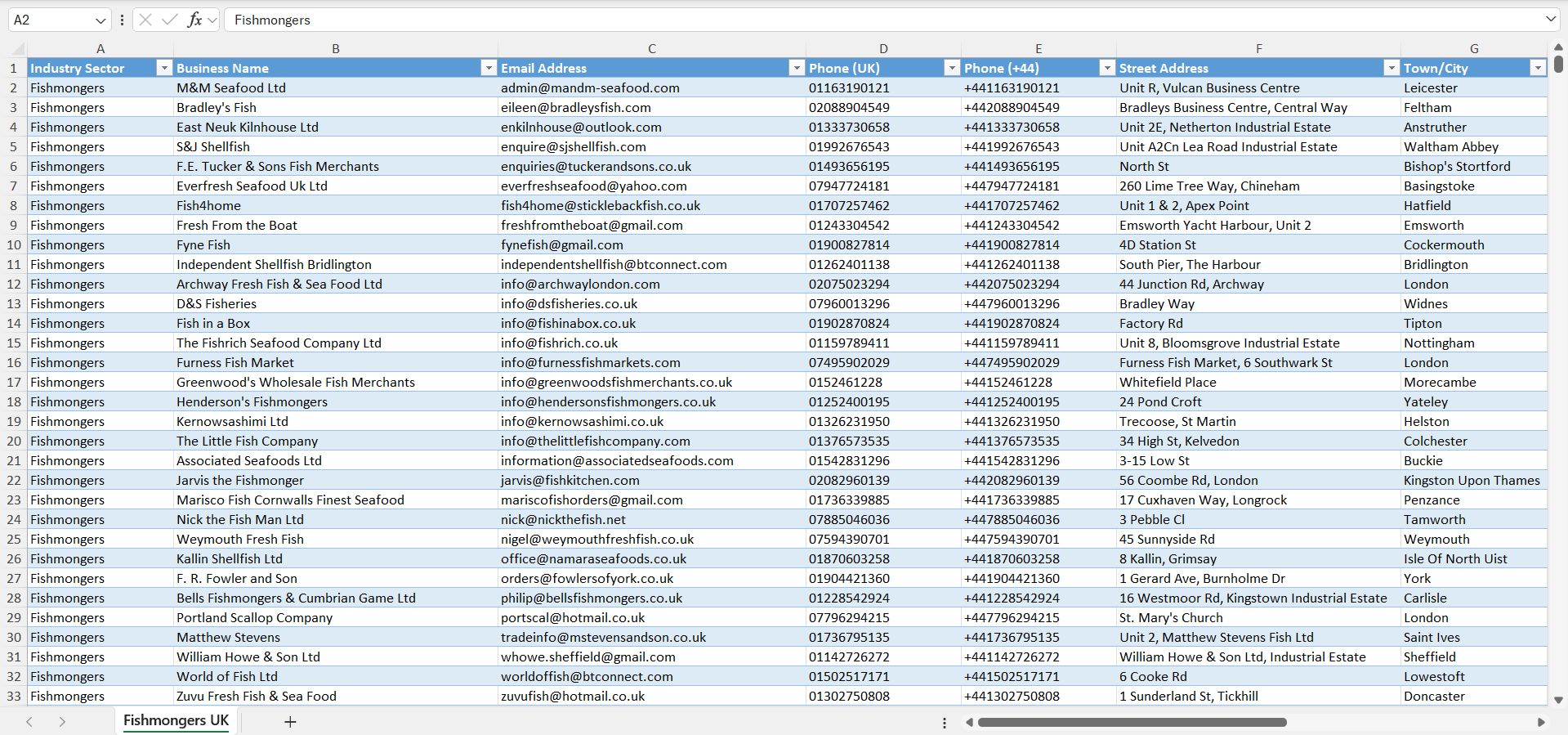Click vertical scrollbar down arrow

click(x=1558, y=700)
